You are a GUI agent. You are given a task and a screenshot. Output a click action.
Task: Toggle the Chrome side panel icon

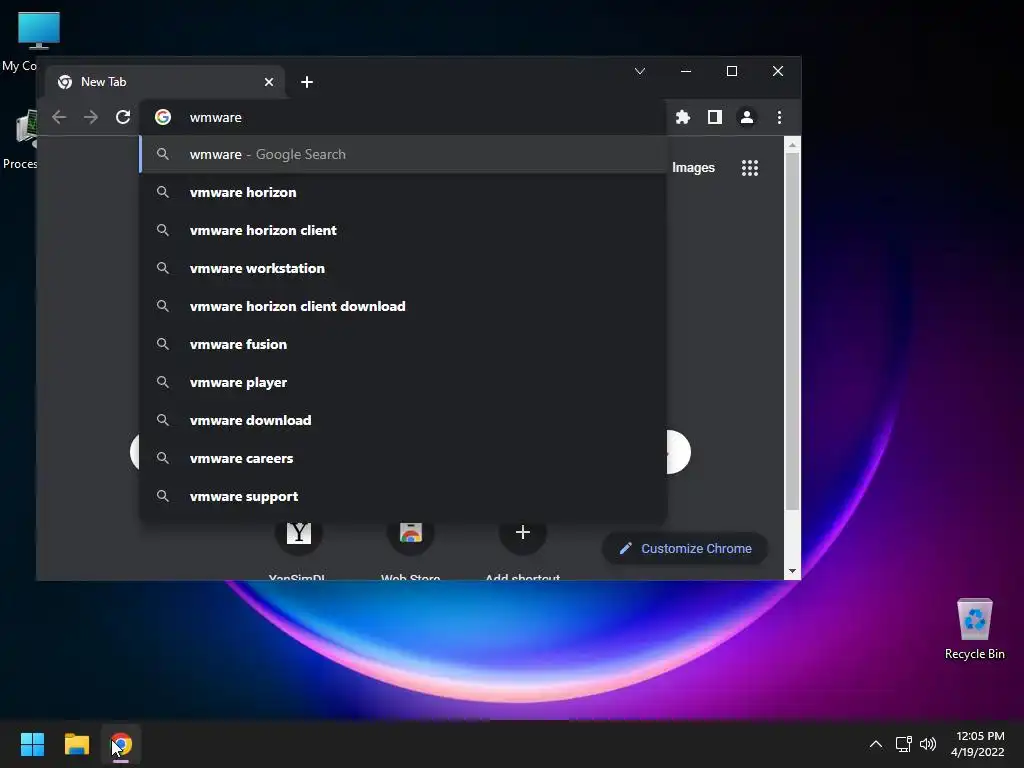[x=714, y=117]
